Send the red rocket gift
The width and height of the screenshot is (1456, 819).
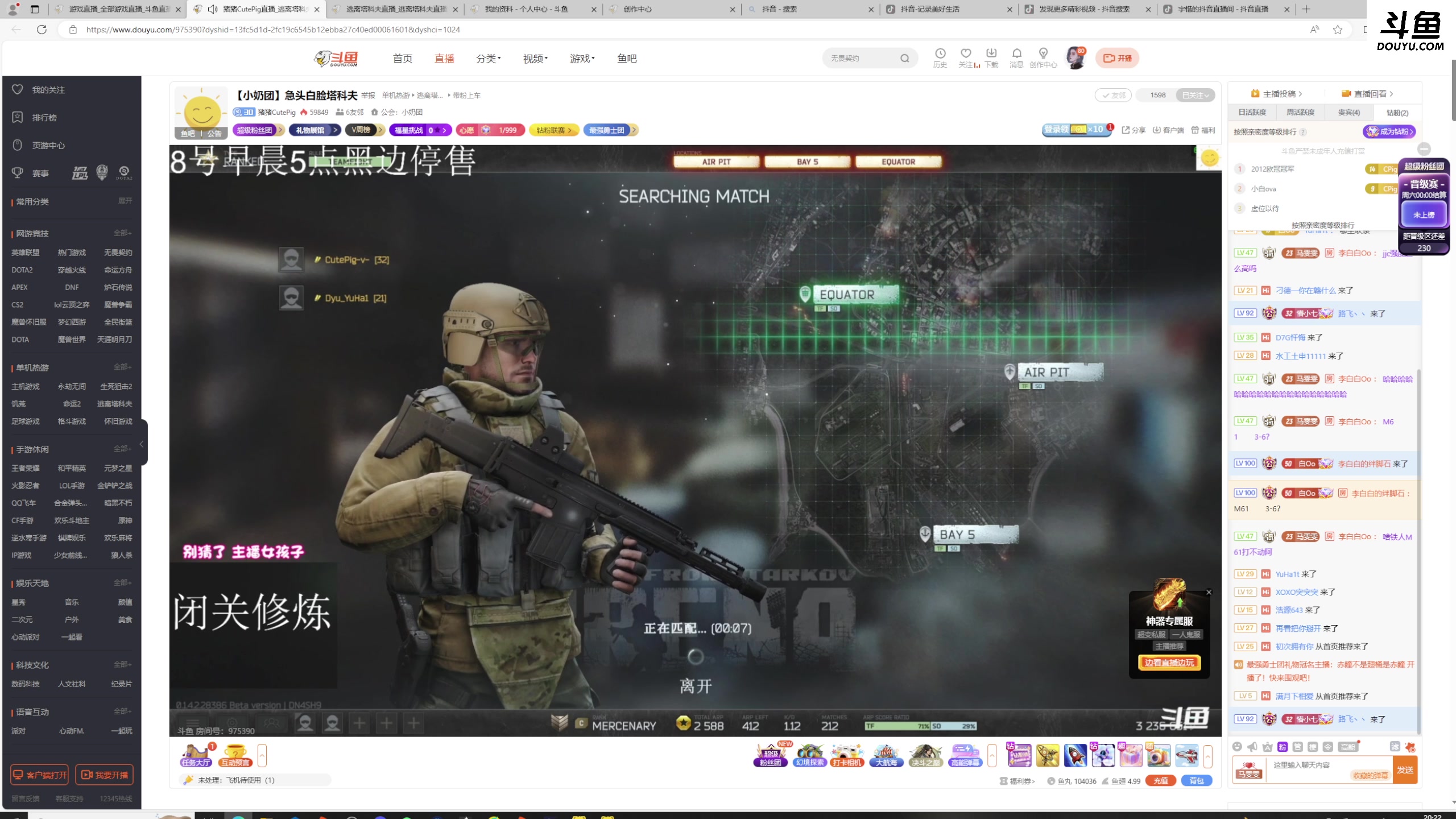tap(1075, 755)
